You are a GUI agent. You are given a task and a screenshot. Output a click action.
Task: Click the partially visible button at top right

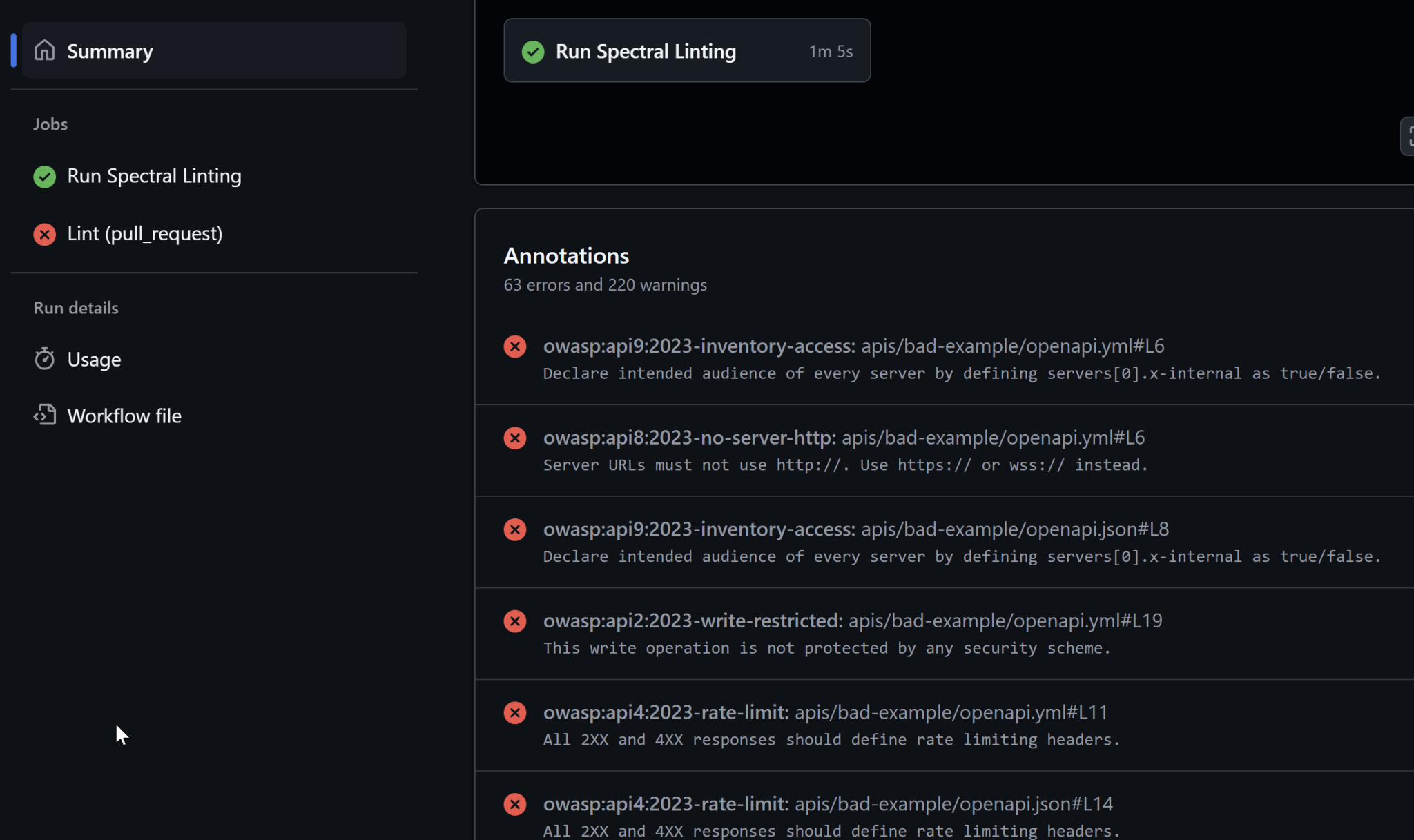pyautogui.click(x=1409, y=136)
